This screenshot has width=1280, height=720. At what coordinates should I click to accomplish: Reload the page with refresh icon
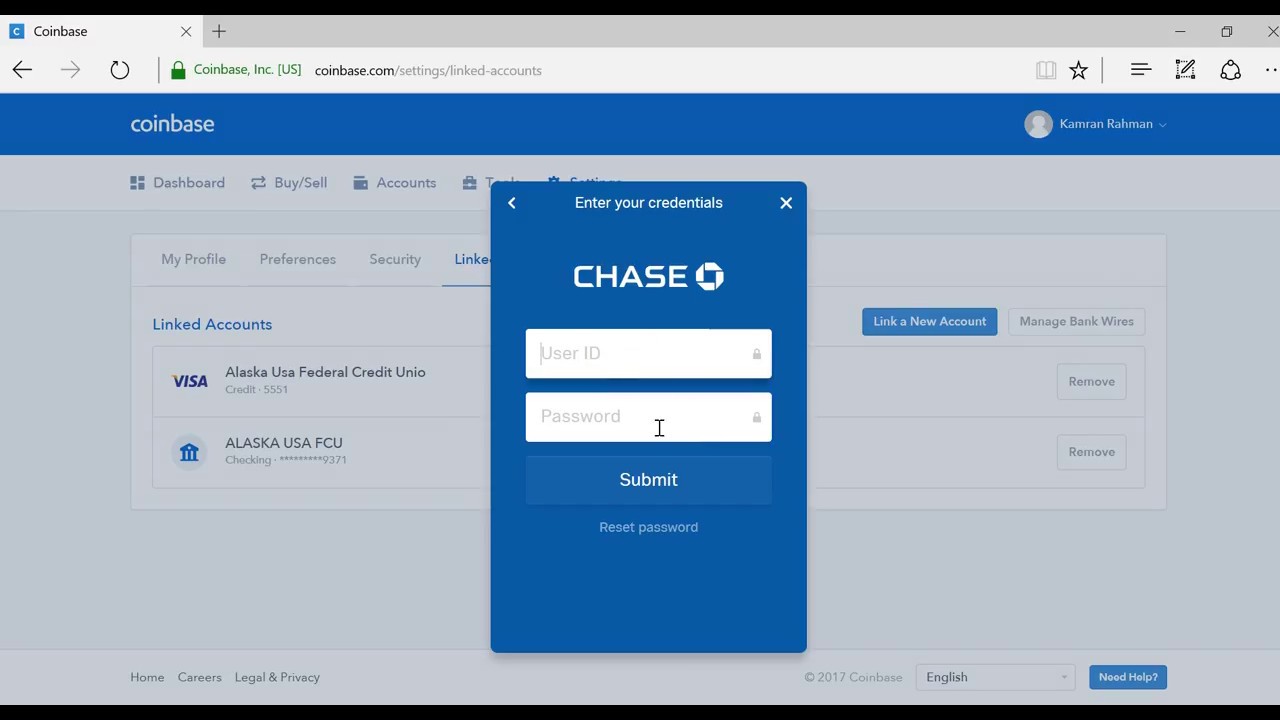[x=120, y=70]
